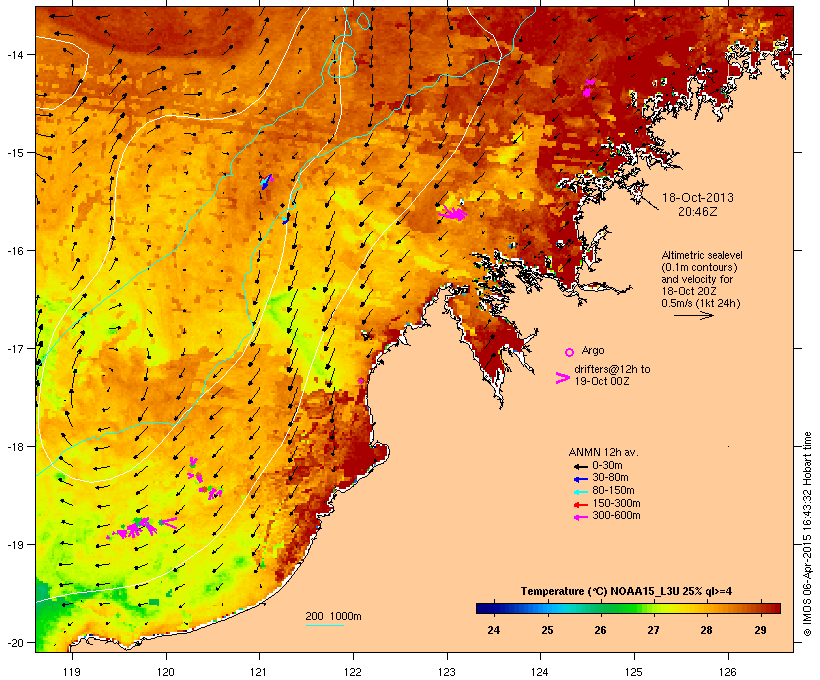Click the time label 20:46Z

pos(698,211)
